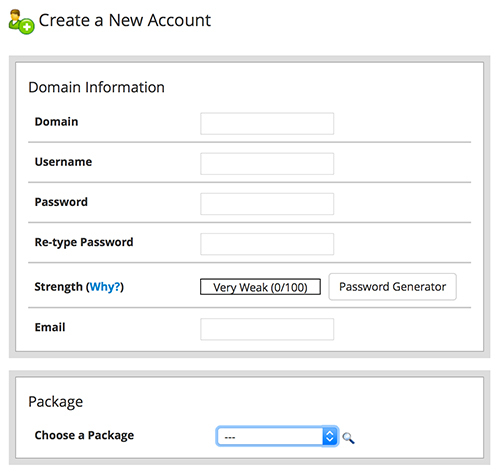
Task: Select the Email input box
Action: point(267,329)
